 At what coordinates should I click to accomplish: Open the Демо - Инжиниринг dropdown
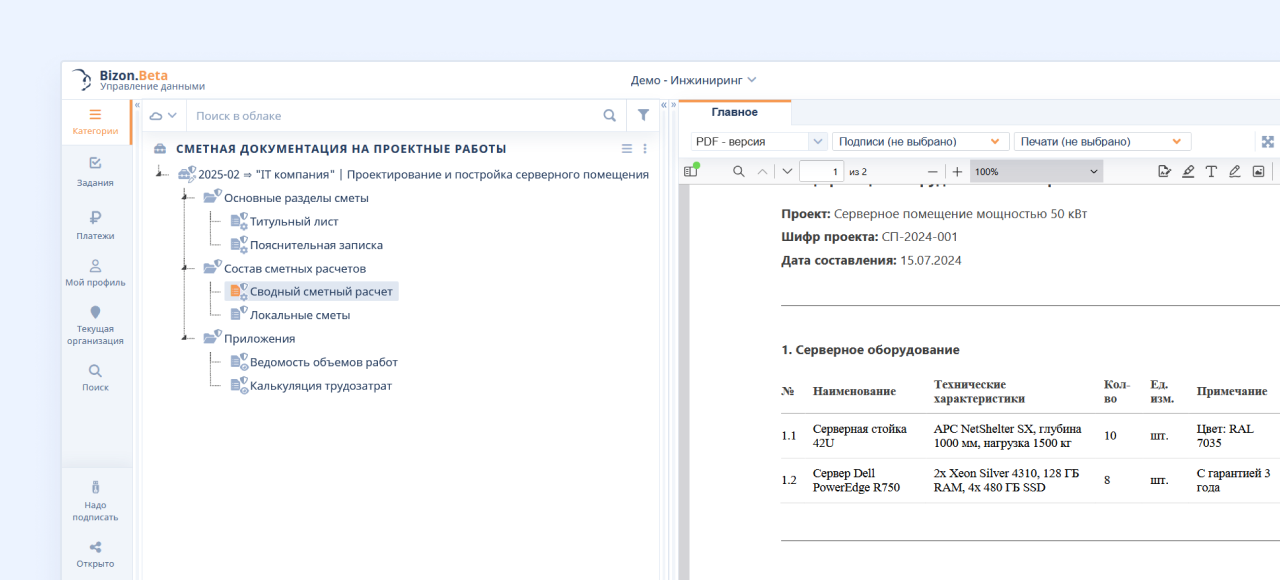693,80
